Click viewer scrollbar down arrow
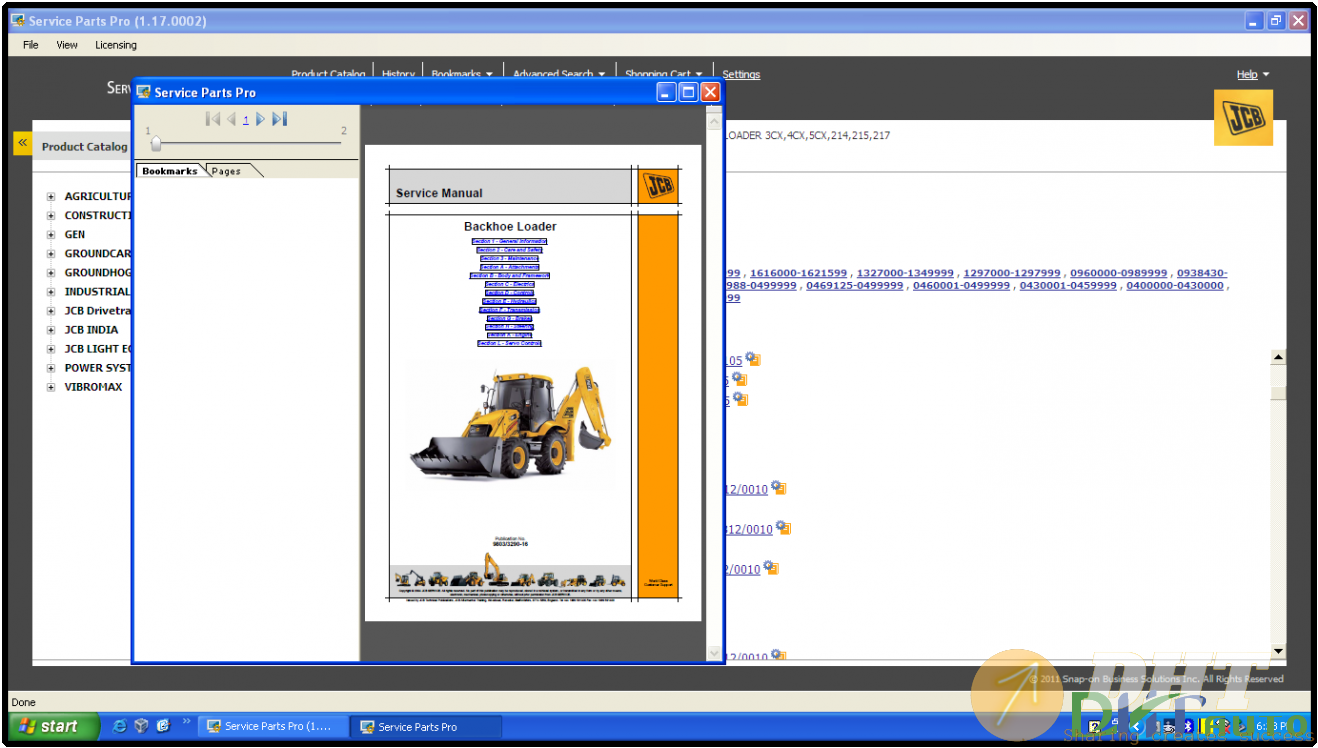The height and width of the screenshot is (748, 1318). point(714,653)
